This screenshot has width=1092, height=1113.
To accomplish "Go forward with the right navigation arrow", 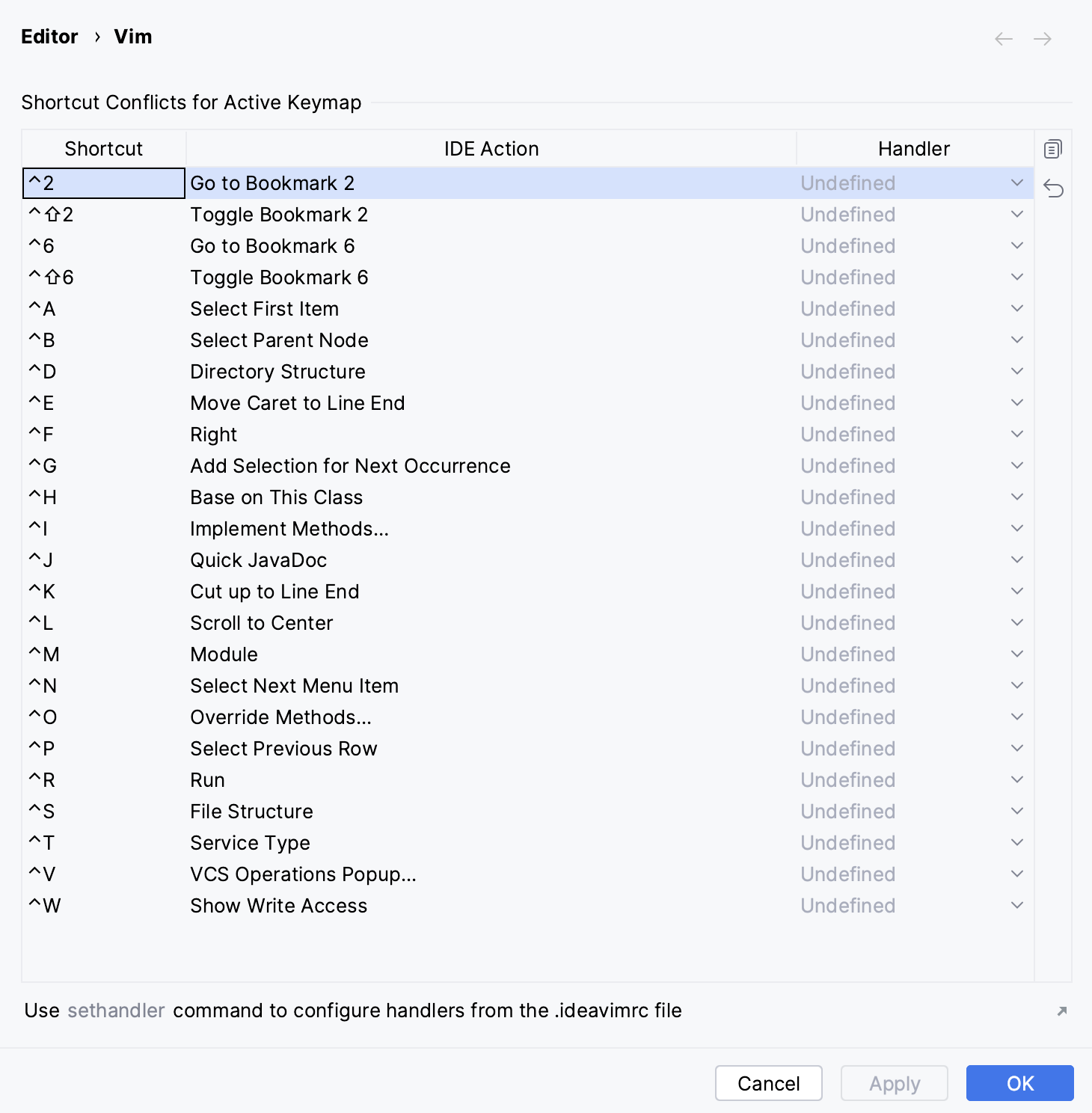I will point(1043,39).
